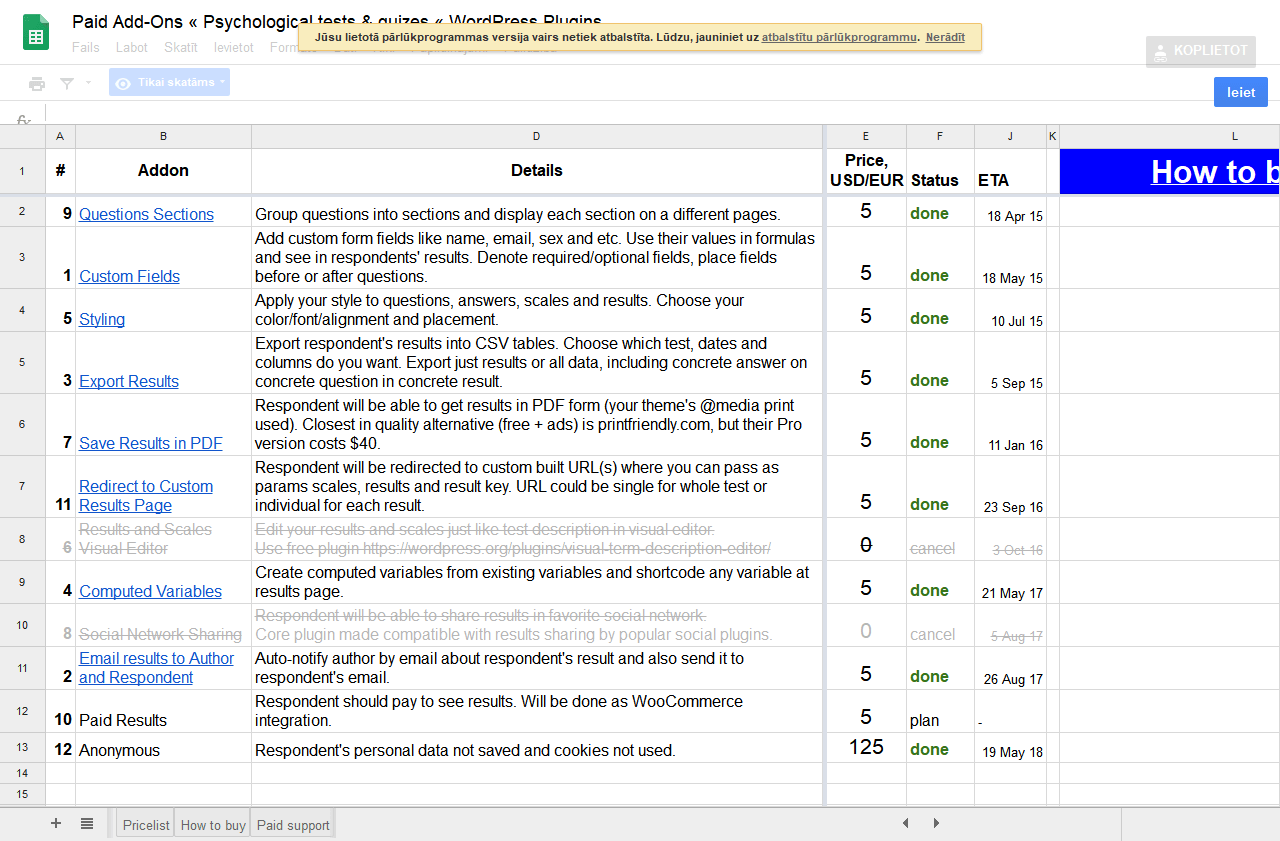1280x841 pixels.
Task: Open the all sheets list icon
Action: point(87,823)
